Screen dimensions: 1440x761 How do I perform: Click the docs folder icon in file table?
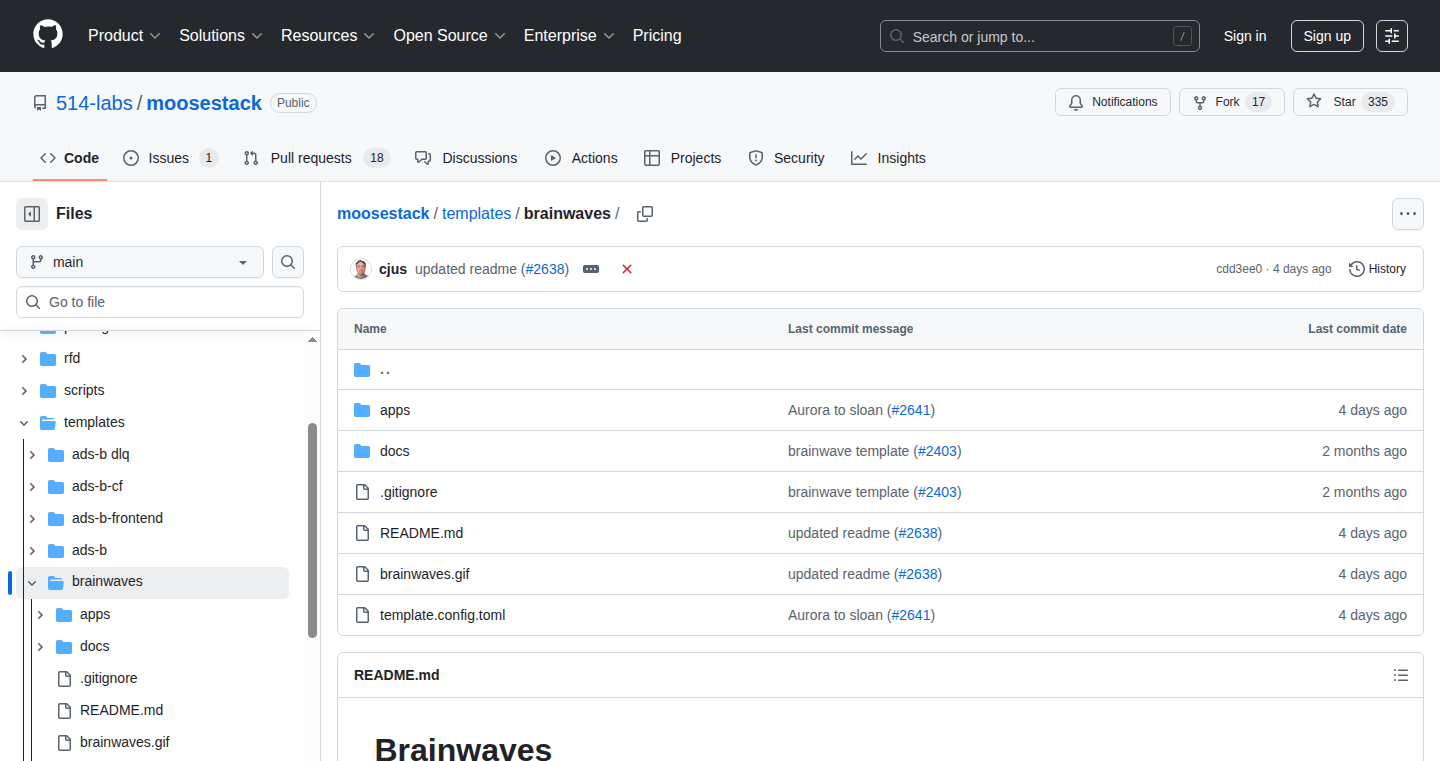(x=362, y=451)
